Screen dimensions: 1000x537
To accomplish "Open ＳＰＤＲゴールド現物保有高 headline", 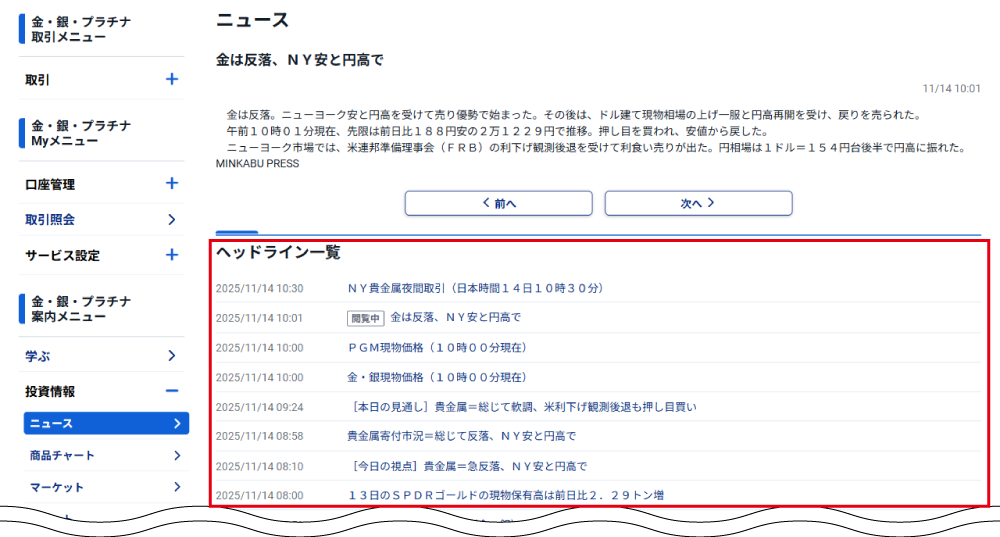I will click(x=505, y=495).
